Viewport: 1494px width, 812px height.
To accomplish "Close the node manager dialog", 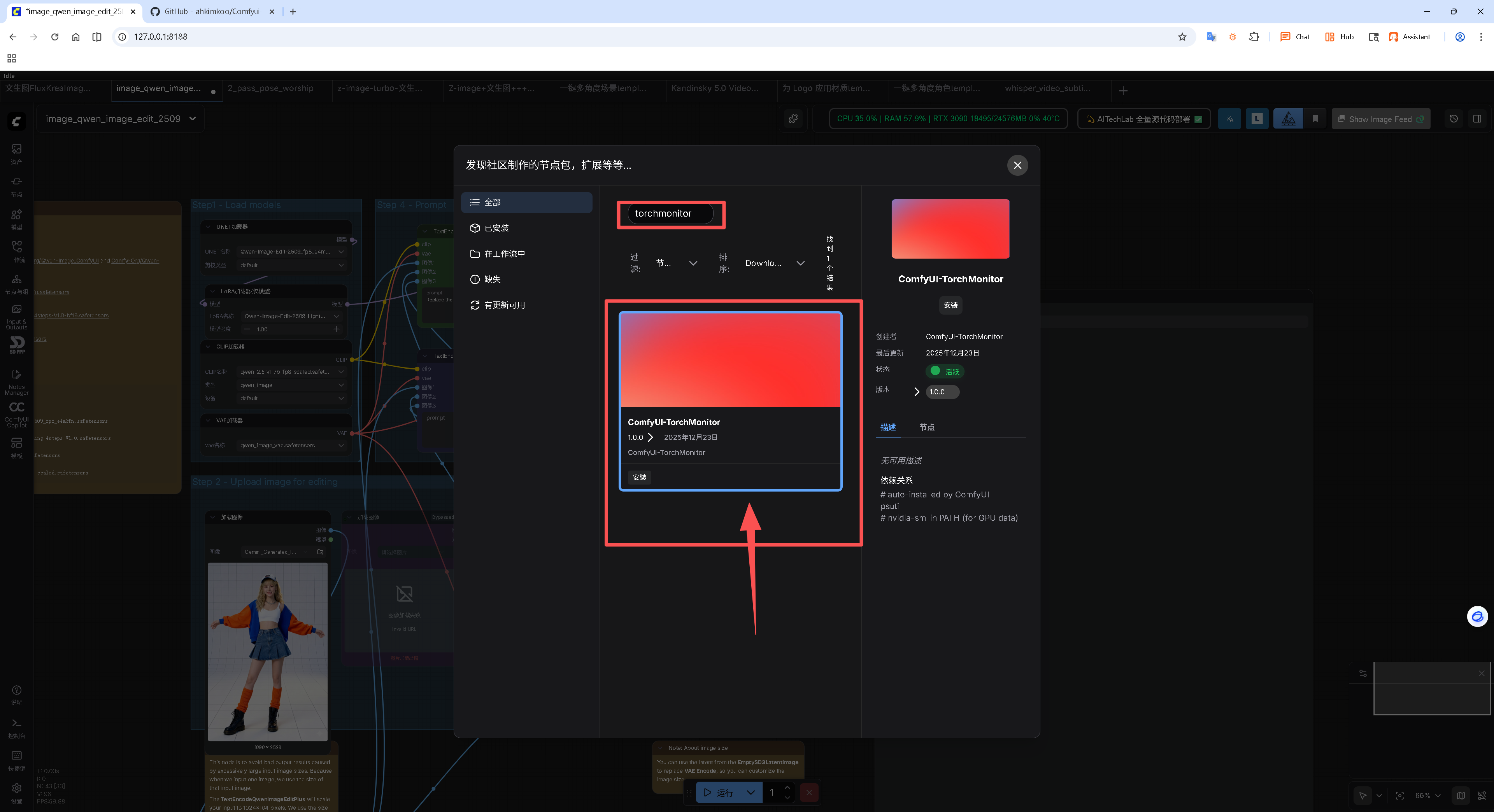I will pos(1017,165).
